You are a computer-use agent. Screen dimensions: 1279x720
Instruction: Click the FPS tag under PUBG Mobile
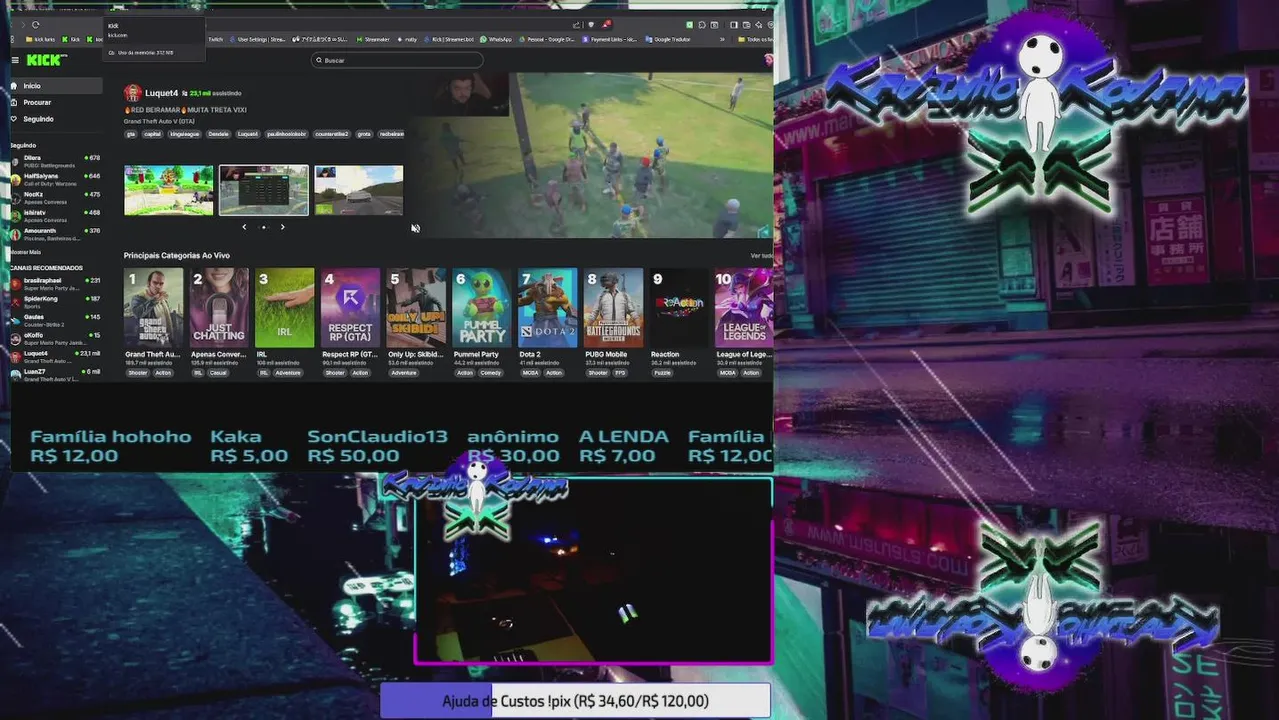pos(620,373)
